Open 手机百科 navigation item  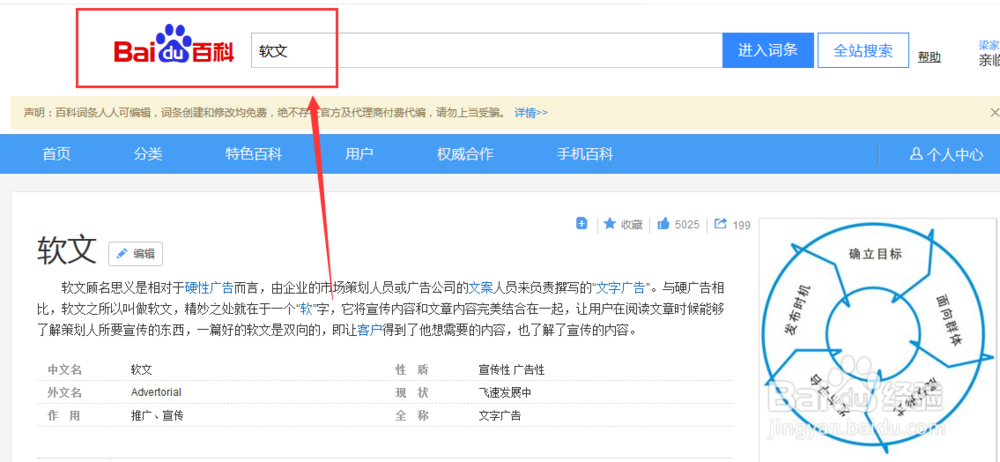coord(585,154)
